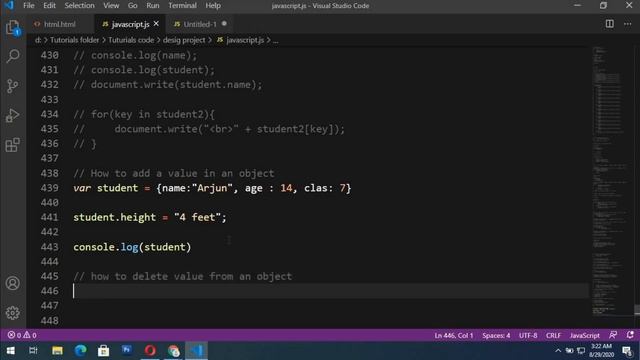Screen dimensions: 640x360
Task: Split the editor to the right
Action: [609, 24]
